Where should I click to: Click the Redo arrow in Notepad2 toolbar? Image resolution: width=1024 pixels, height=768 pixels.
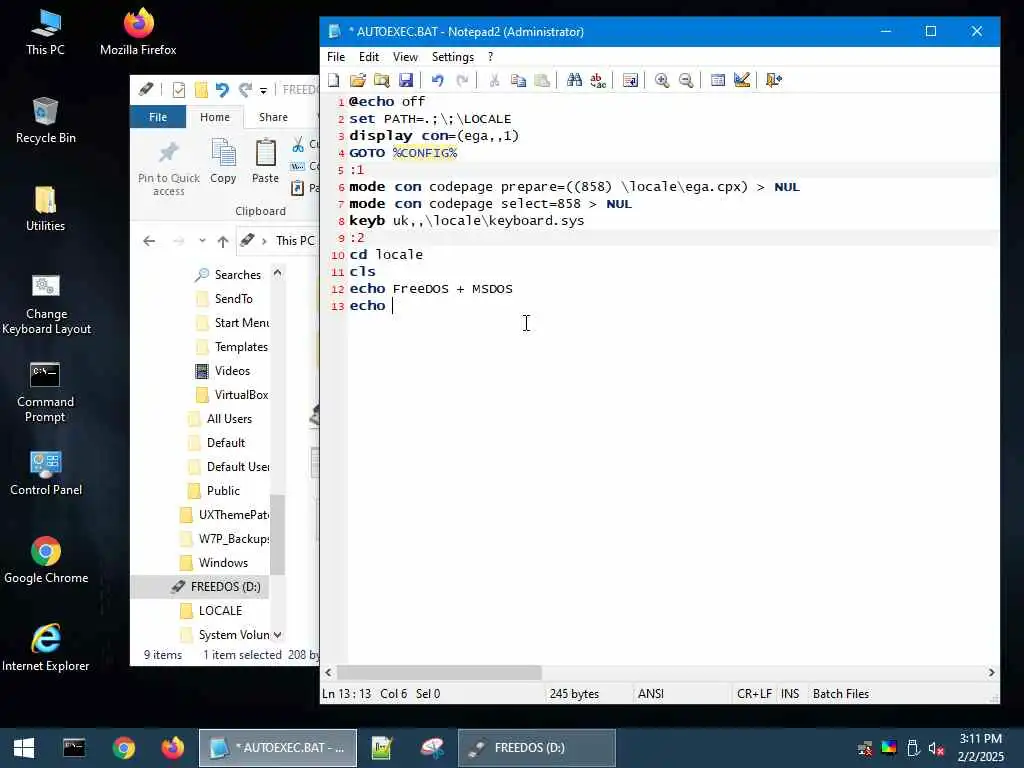(462, 80)
